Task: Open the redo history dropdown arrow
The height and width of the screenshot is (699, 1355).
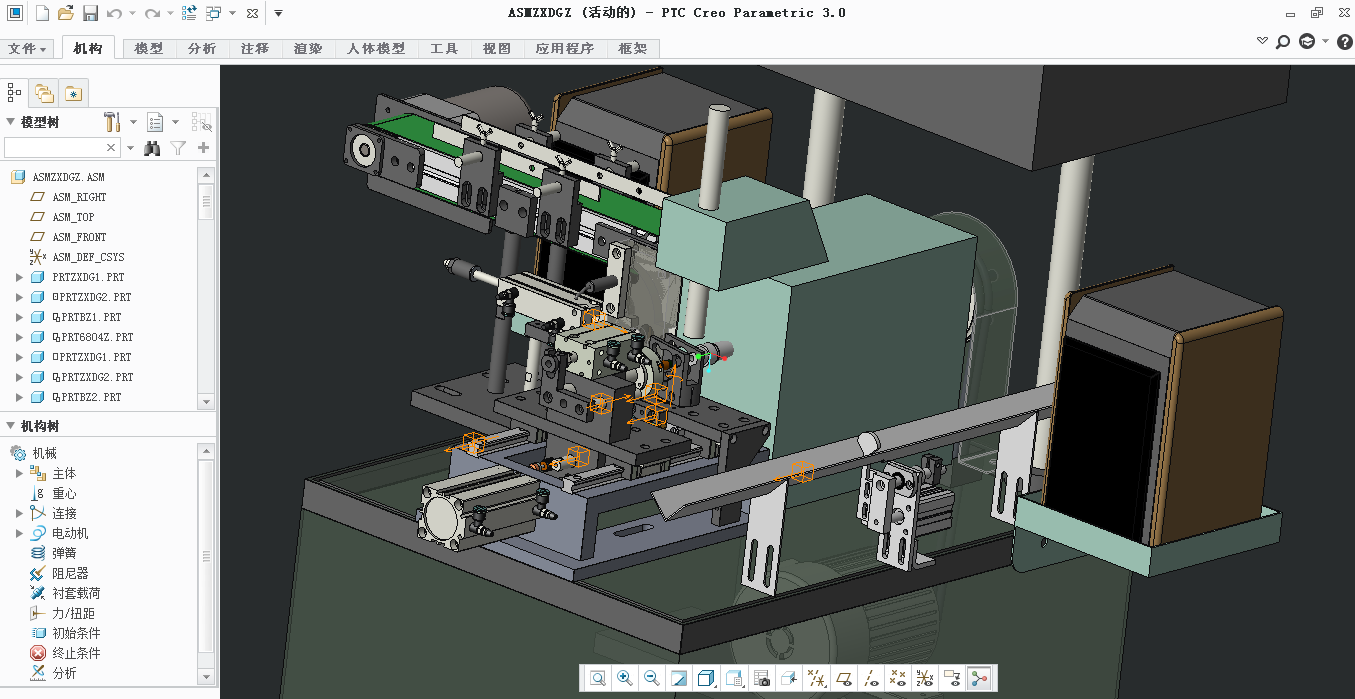Action: click(x=169, y=14)
